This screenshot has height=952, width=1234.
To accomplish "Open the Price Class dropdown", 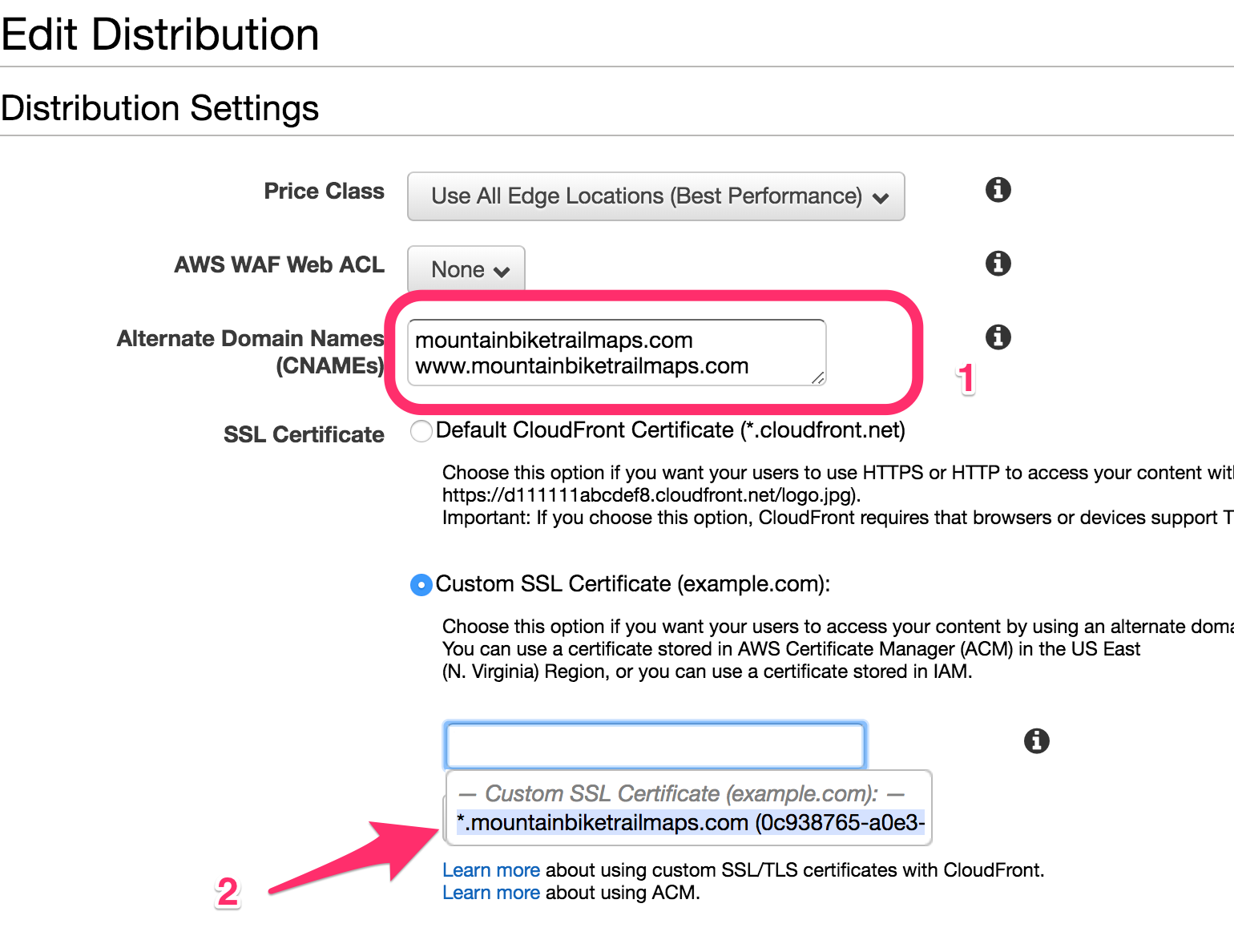I will point(656,196).
